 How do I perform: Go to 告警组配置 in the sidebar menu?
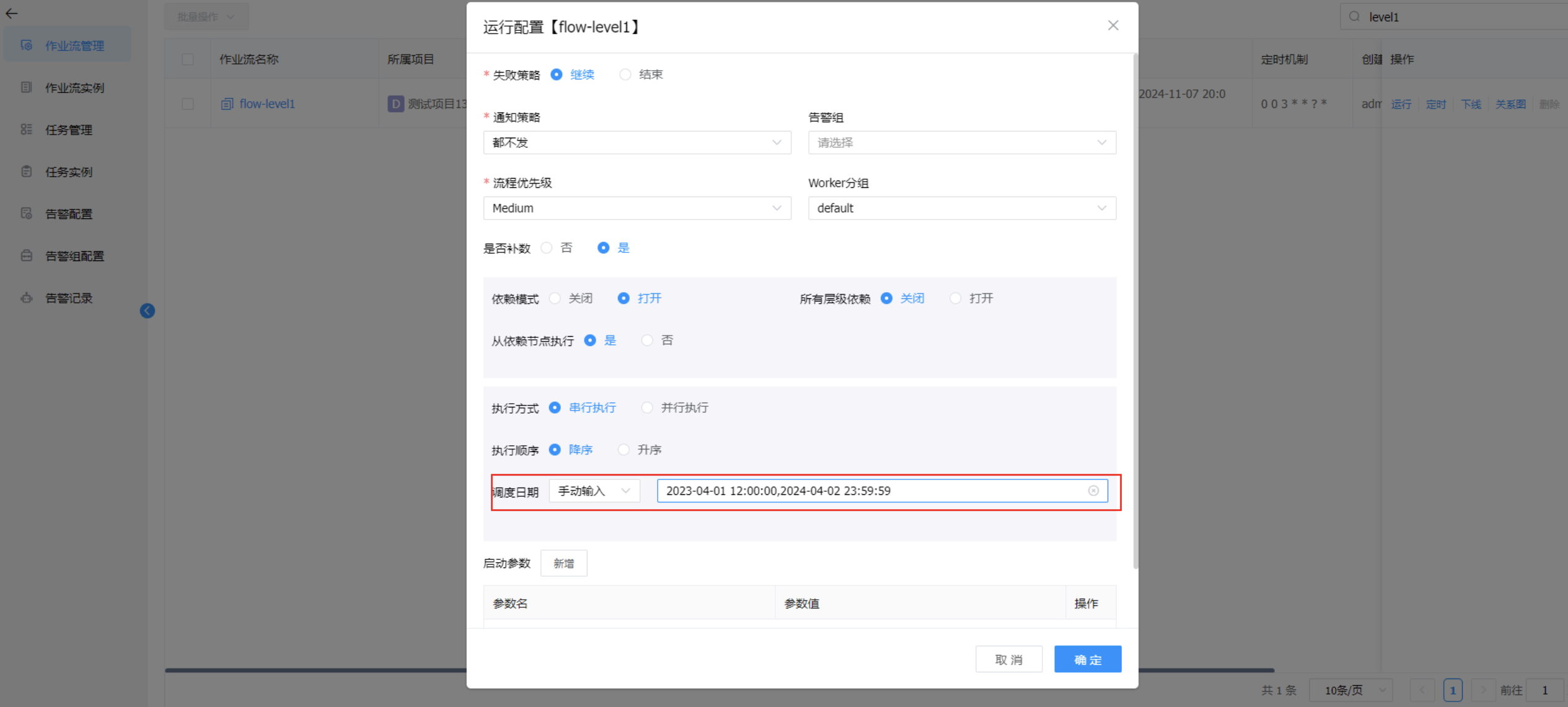(74, 256)
